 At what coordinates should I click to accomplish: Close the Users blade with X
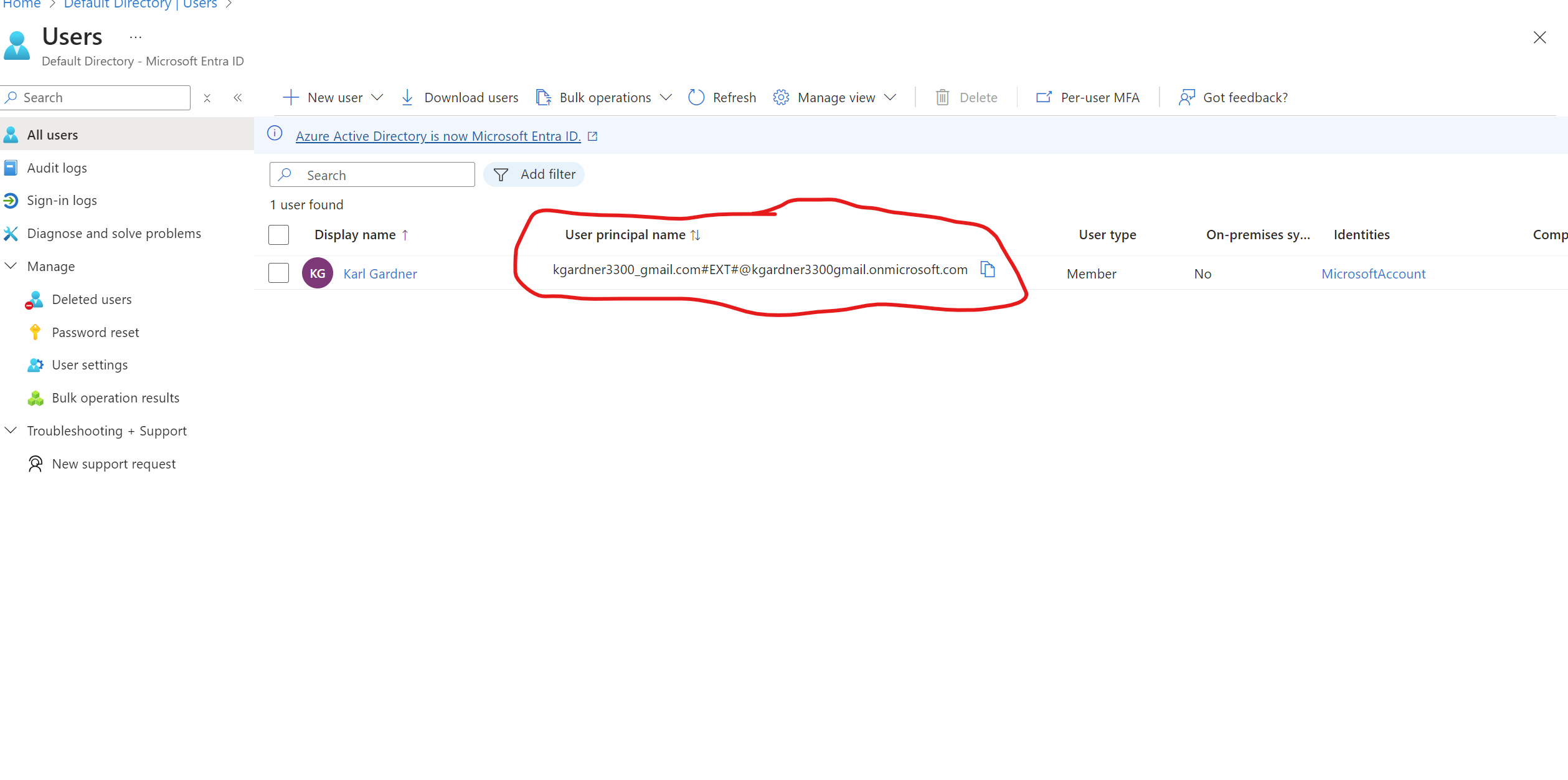1539,37
